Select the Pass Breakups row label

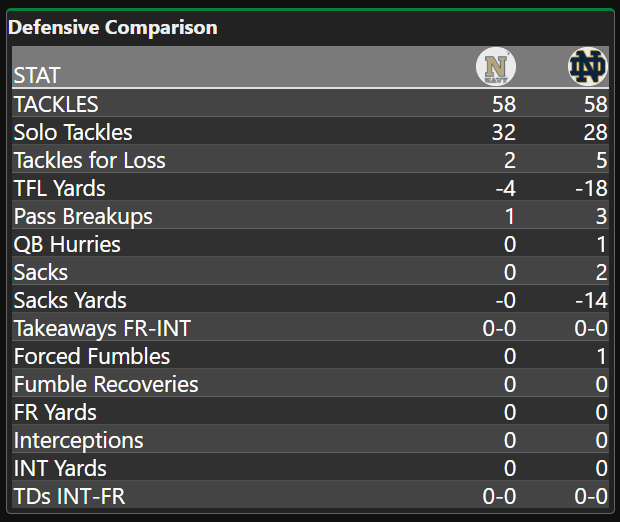tap(83, 216)
